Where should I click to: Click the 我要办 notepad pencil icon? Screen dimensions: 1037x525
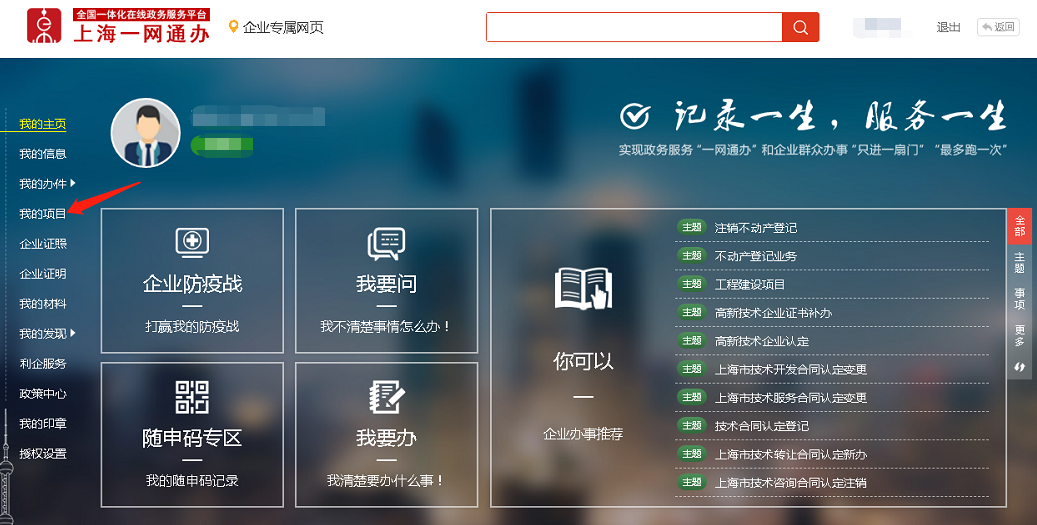pyautogui.click(x=386, y=397)
